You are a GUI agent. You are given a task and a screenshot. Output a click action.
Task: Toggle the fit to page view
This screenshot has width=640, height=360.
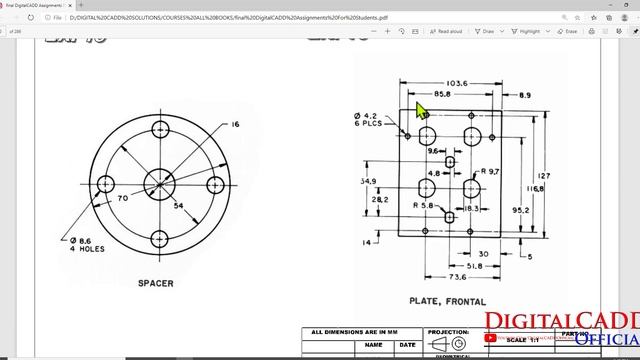[x=415, y=31]
